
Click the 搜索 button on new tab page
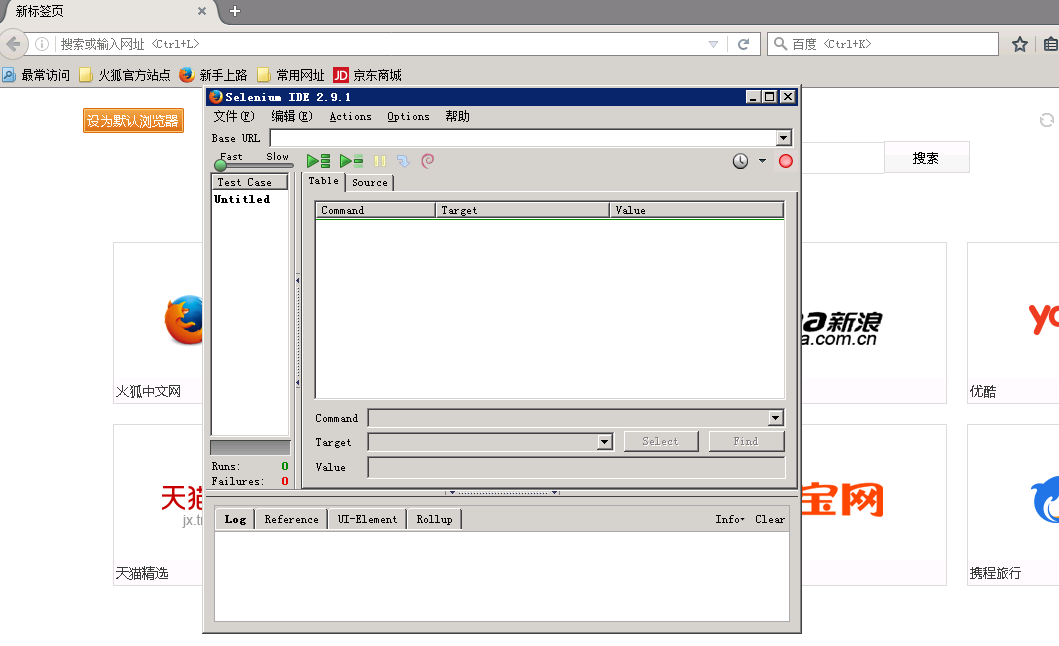point(926,157)
